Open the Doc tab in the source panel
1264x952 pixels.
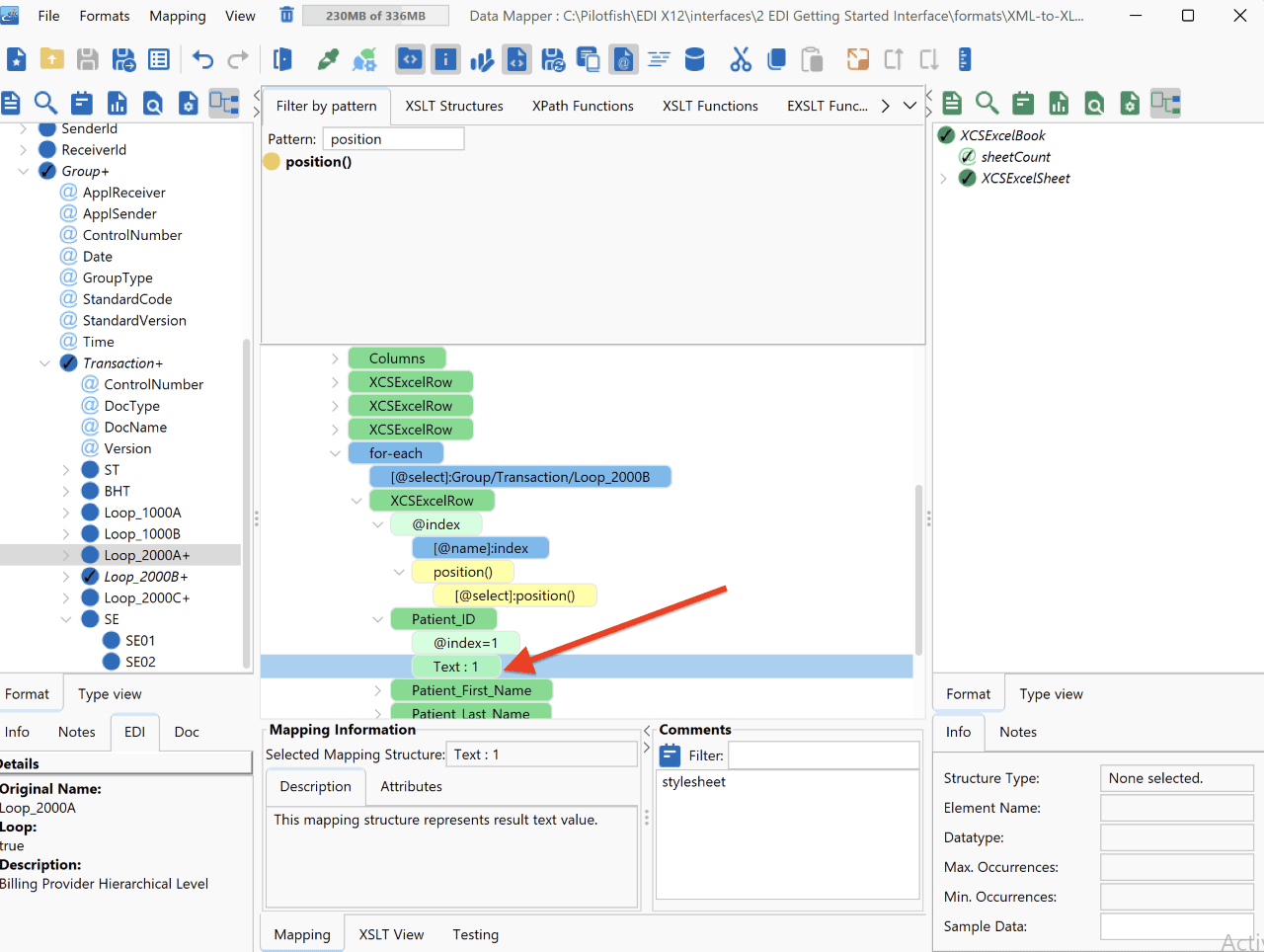tap(187, 732)
